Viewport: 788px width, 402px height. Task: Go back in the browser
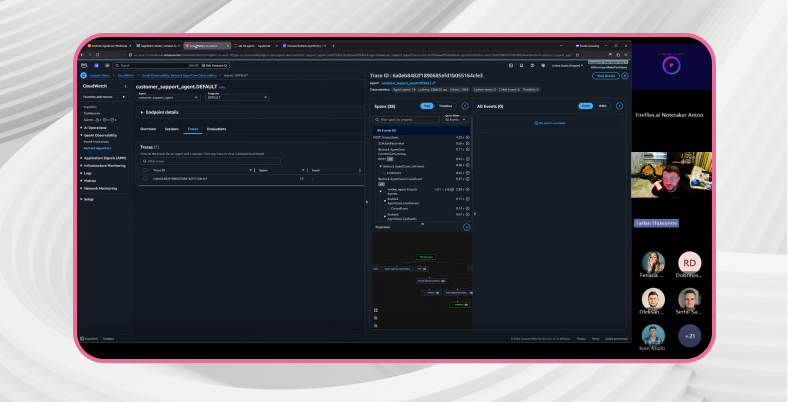tap(83, 55)
